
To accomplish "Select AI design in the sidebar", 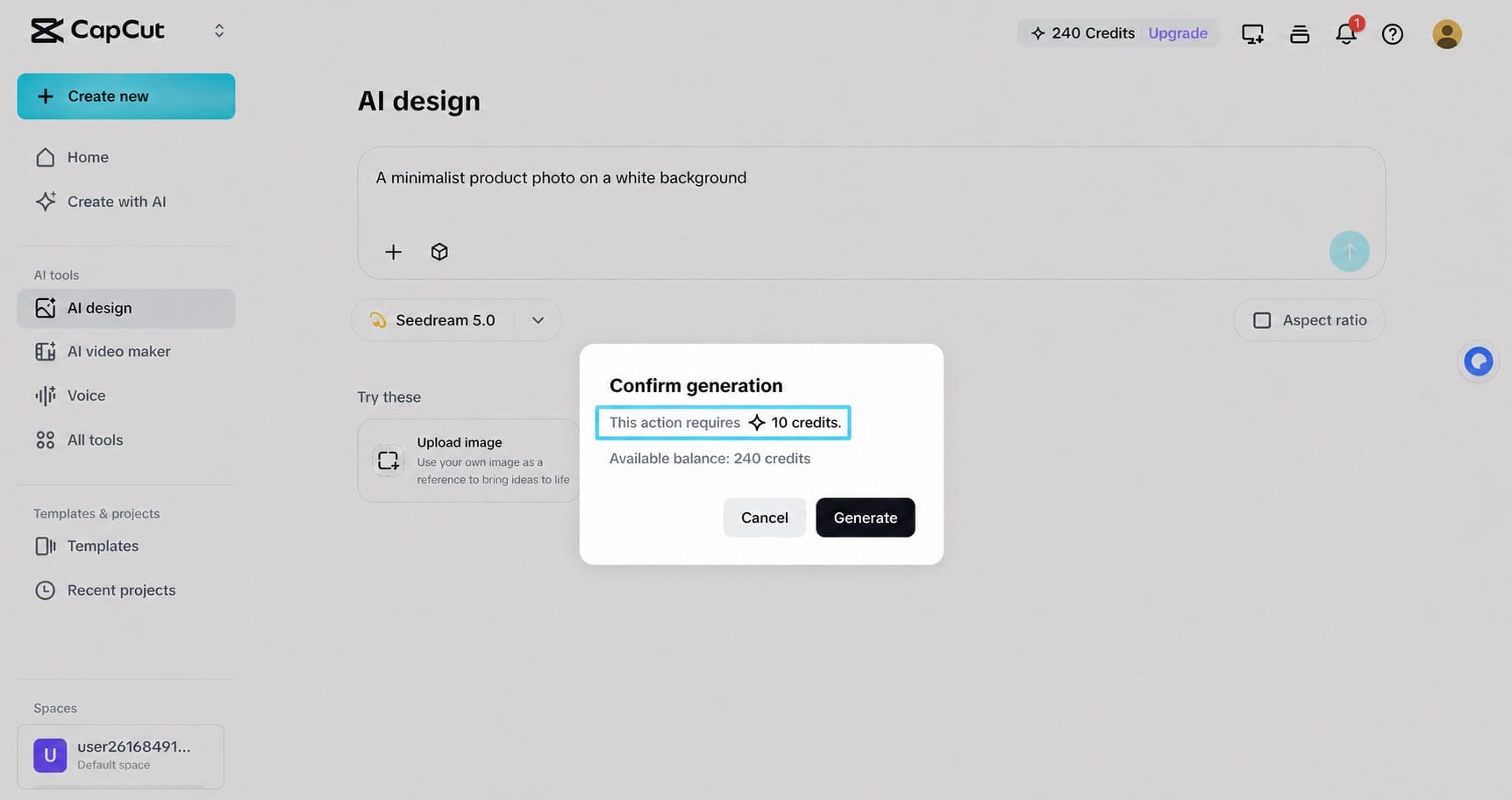I will pyautogui.click(x=126, y=309).
